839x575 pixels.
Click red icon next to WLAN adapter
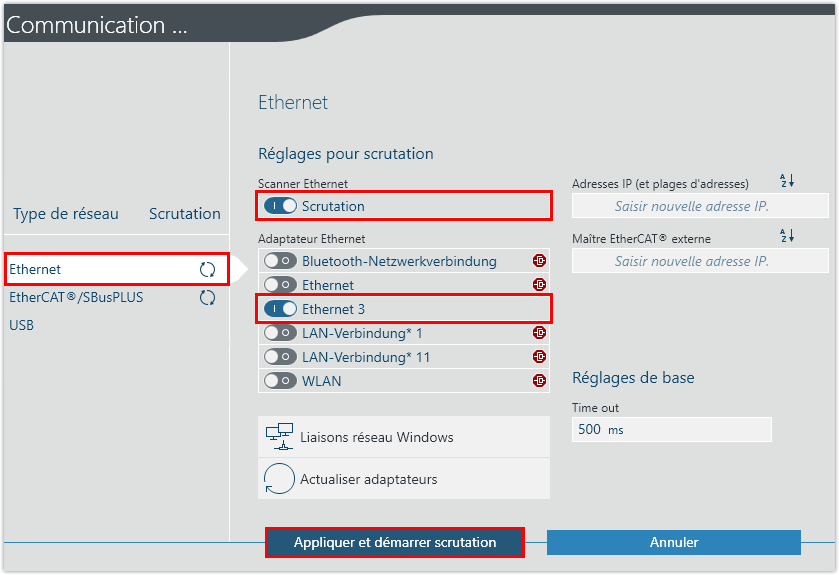tap(540, 381)
